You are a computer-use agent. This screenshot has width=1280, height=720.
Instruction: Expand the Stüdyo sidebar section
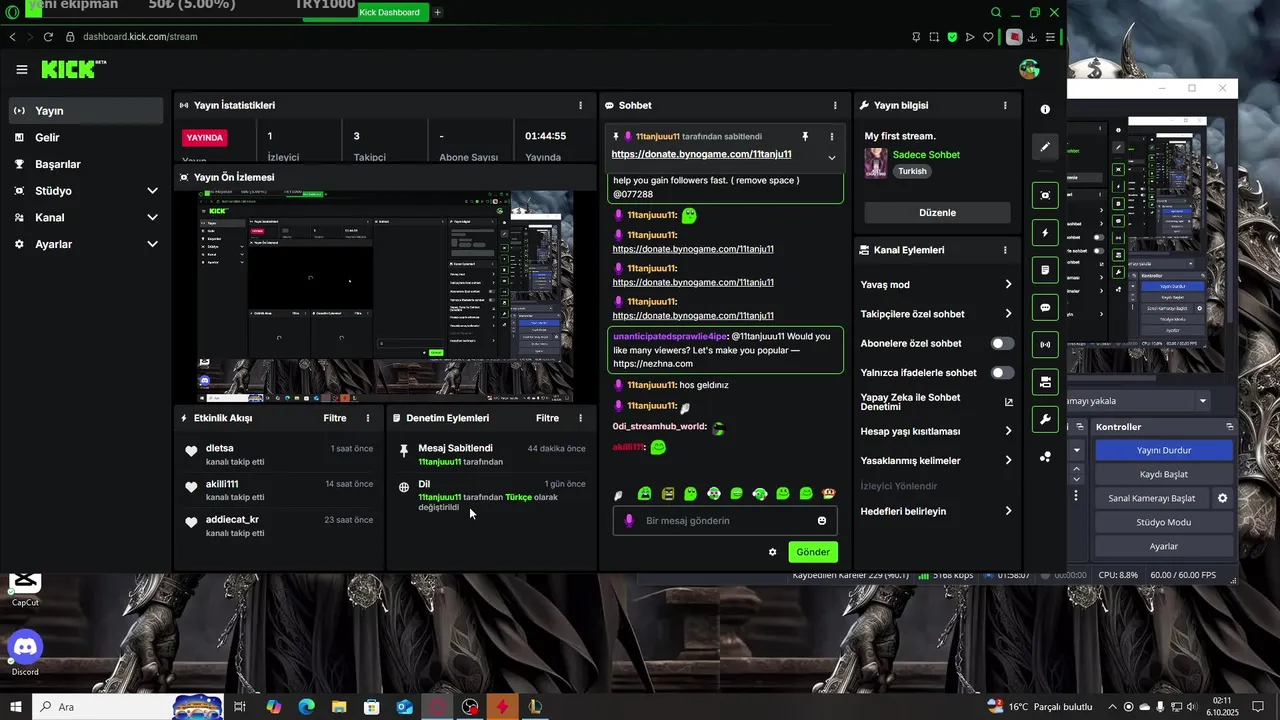152,191
